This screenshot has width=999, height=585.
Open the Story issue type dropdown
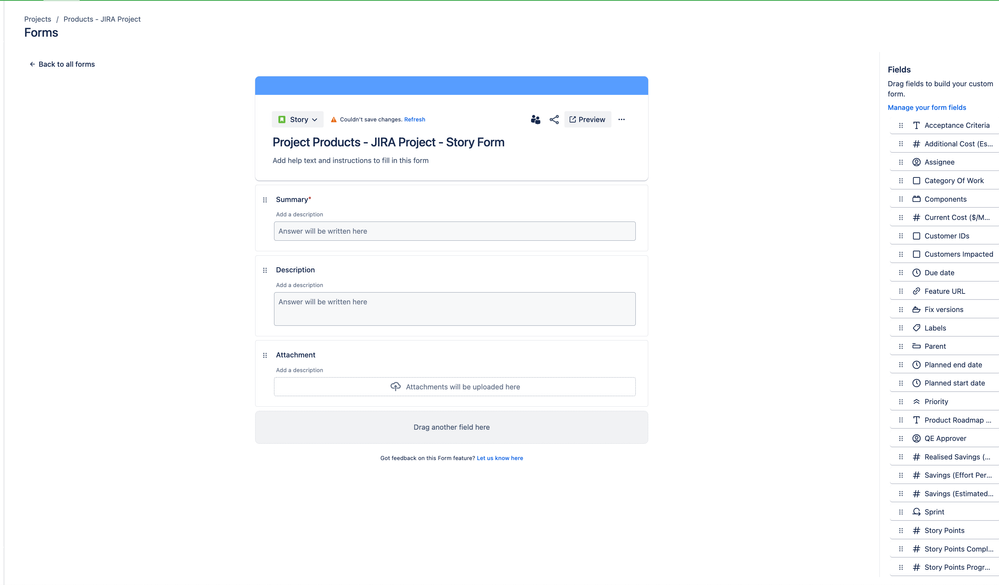(298, 119)
